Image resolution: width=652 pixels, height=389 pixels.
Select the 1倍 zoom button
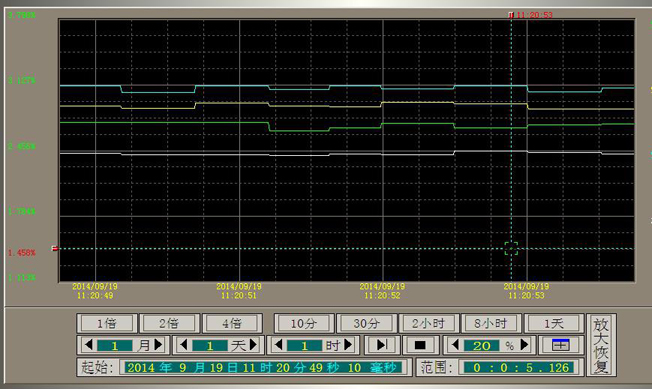pos(107,323)
